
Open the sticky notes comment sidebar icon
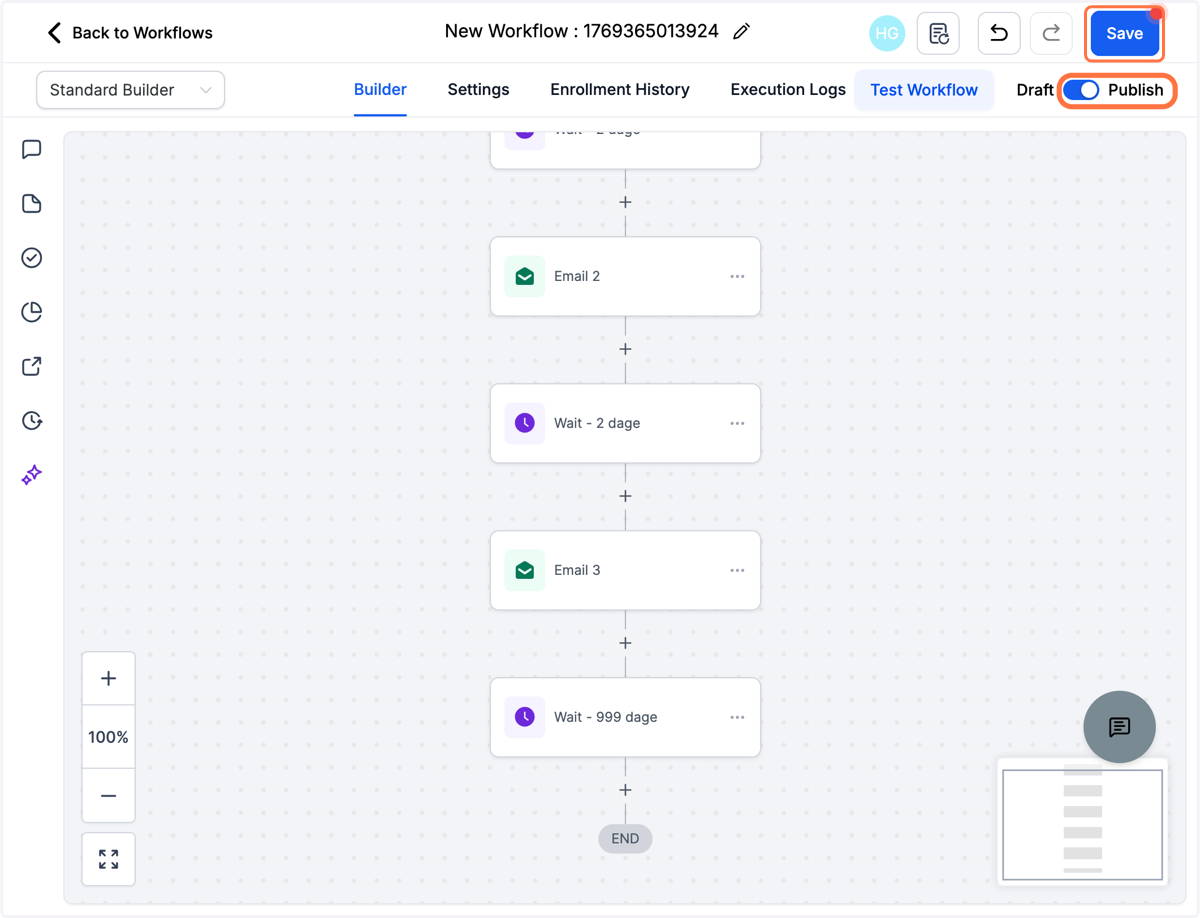(x=32, y=150)
